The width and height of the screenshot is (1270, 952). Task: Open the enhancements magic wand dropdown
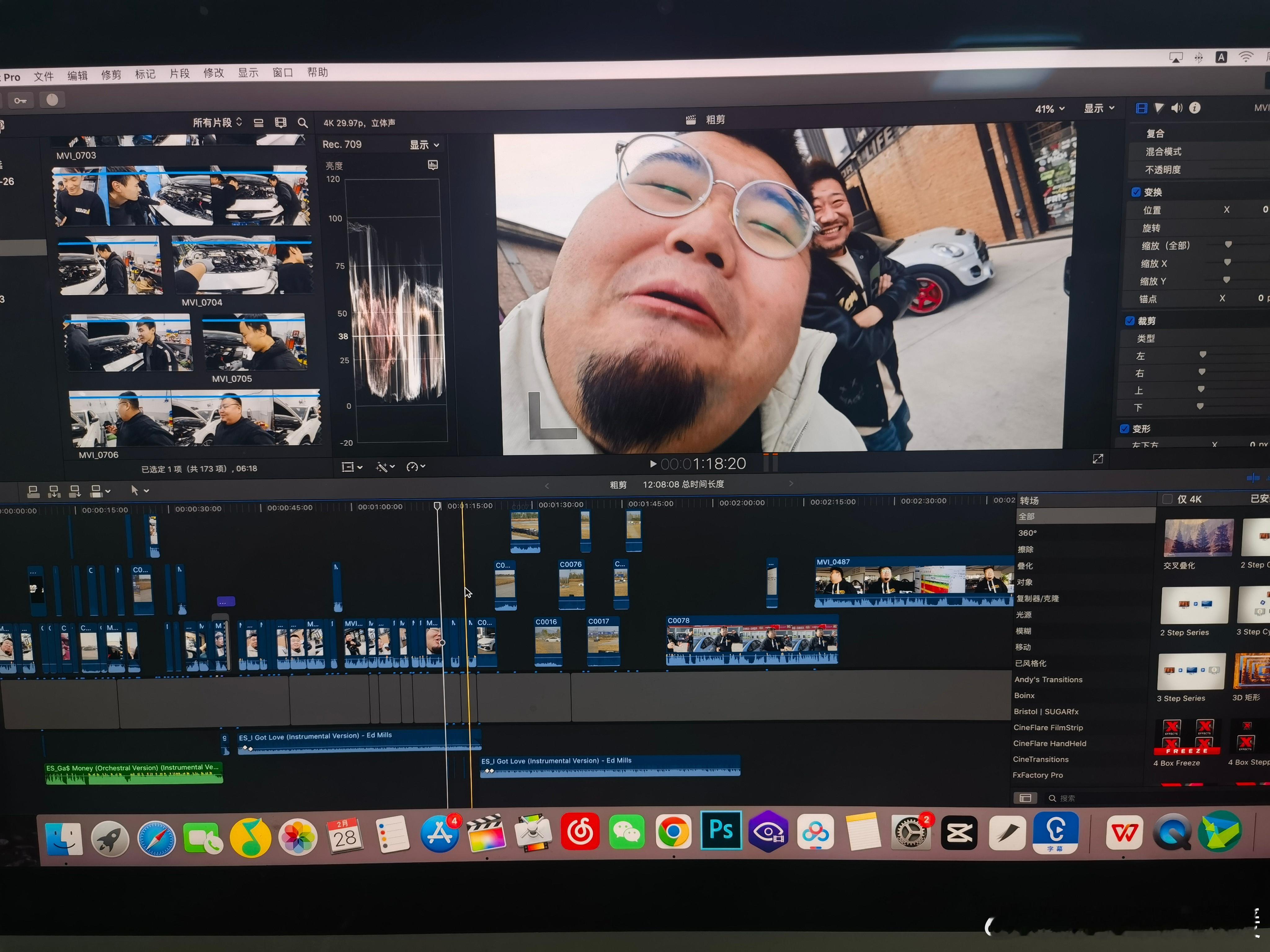coord(385,467)
